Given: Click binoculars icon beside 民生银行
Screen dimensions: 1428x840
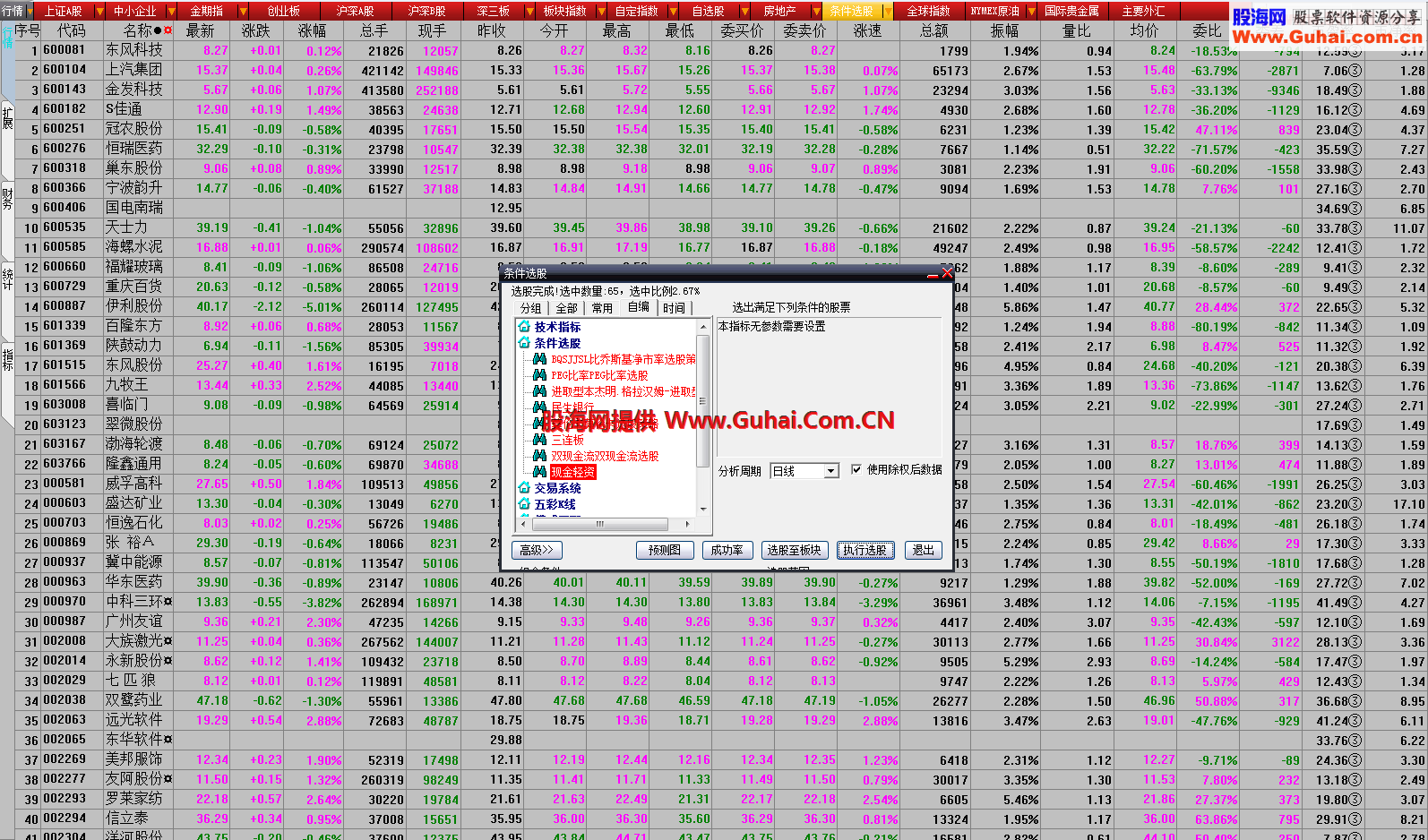Looking at the screenshot, I should point(539,407).
